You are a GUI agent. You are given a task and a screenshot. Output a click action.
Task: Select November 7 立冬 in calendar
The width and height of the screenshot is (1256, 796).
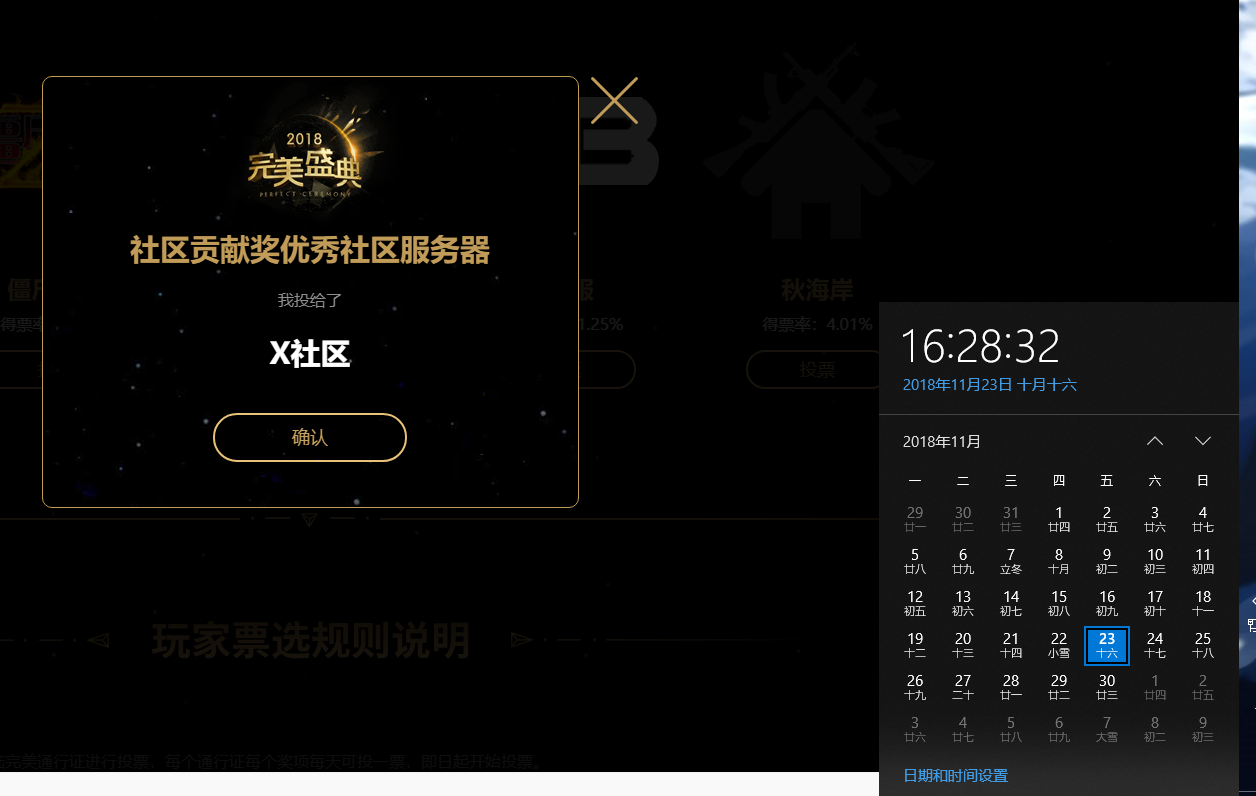[1011, 561]
